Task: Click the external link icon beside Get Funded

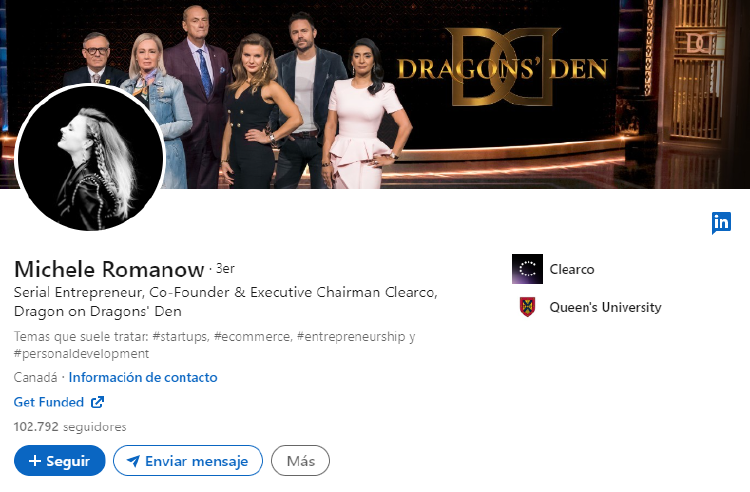Action: pyautogui.click(x=97, y=402)
